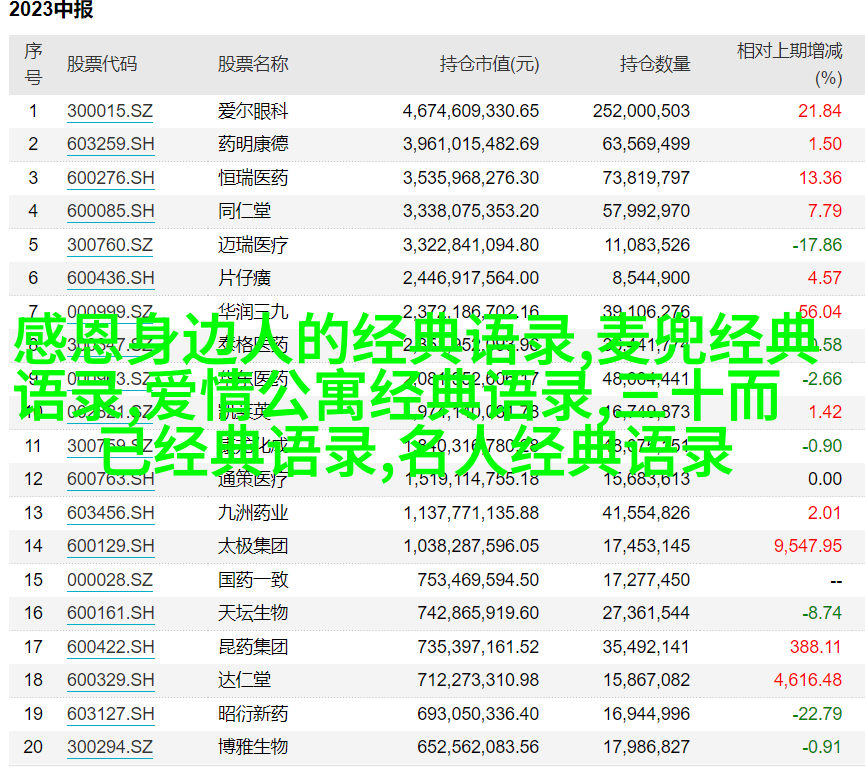This screenshot has width=865, height=776.
Task: Click market value 753,469,594.50
Action: (478, 580)
